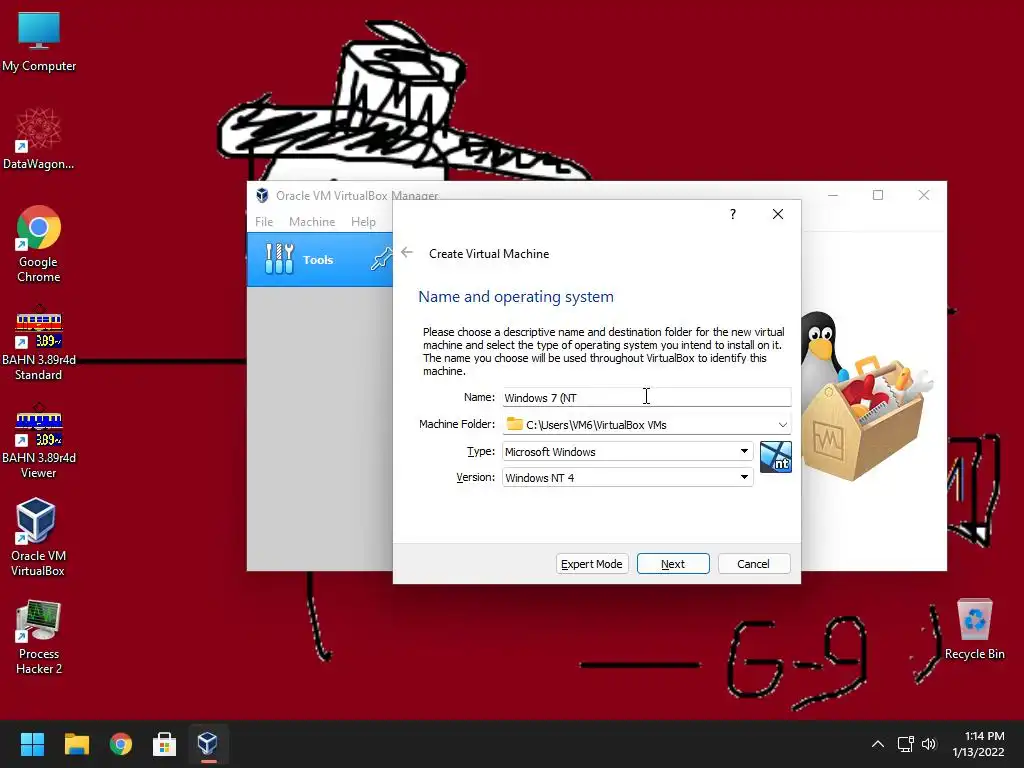Click the folder icon in Machine Folder
The height and width of the screenshot is (768, 1024).
pos(515,424)
